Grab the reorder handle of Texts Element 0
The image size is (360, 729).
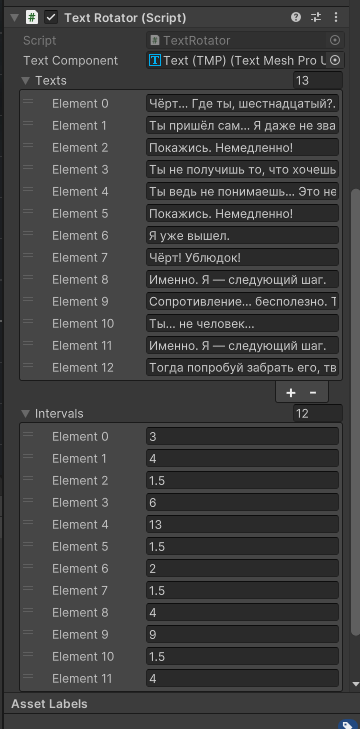click(x=28, y=102)
